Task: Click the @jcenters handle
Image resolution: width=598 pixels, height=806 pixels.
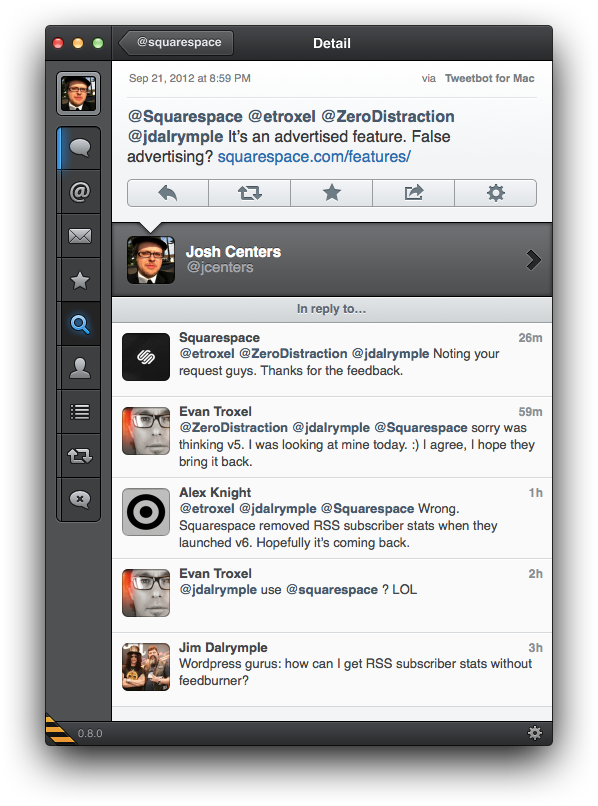Action: coord(220,267)
